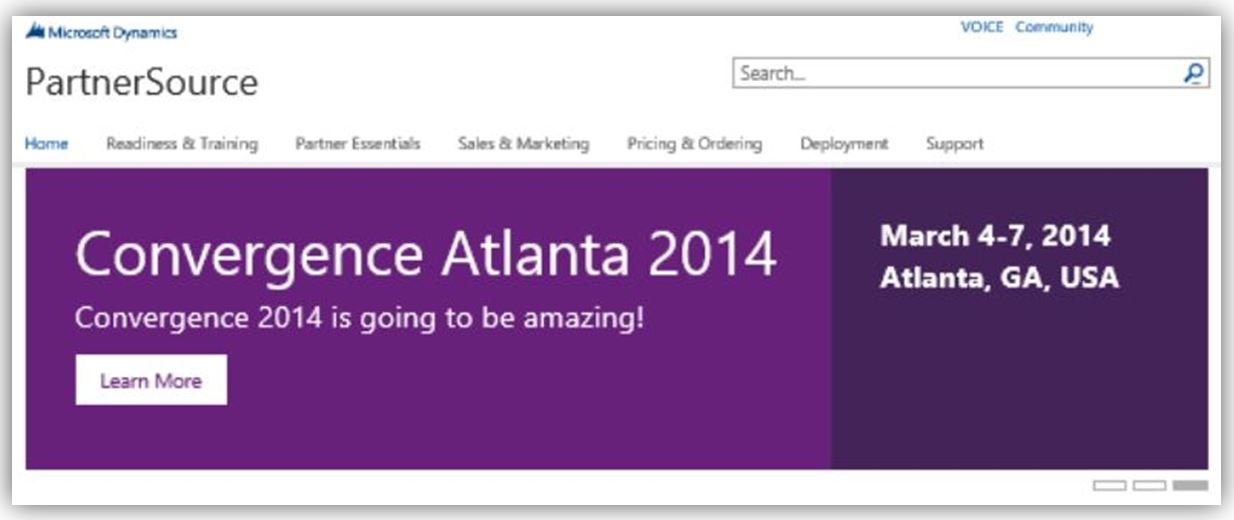Open Pricing & Ordering menu
1234x520 pixels.
coord(694,143)
